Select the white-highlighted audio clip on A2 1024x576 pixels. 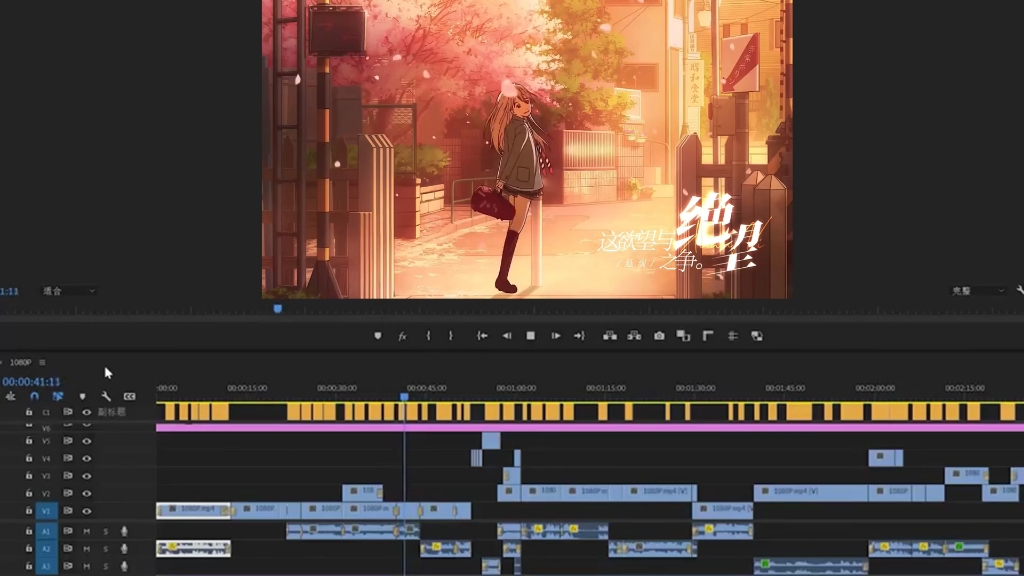click(193, 549)
